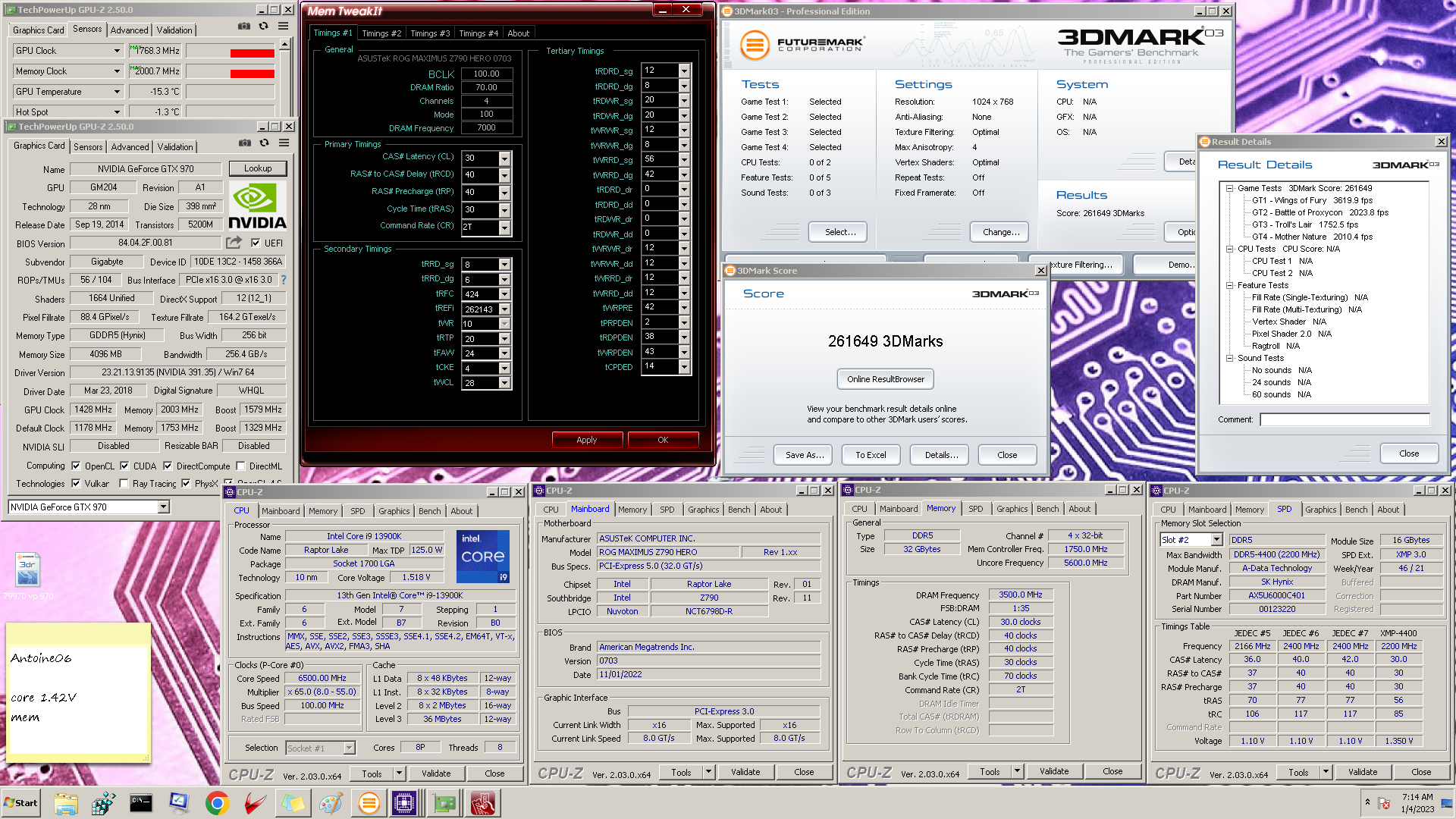This screenshot has width=1456, height=819.
Task: Click Change... under 3DMark03 Settings
Action: [1000, 232]
